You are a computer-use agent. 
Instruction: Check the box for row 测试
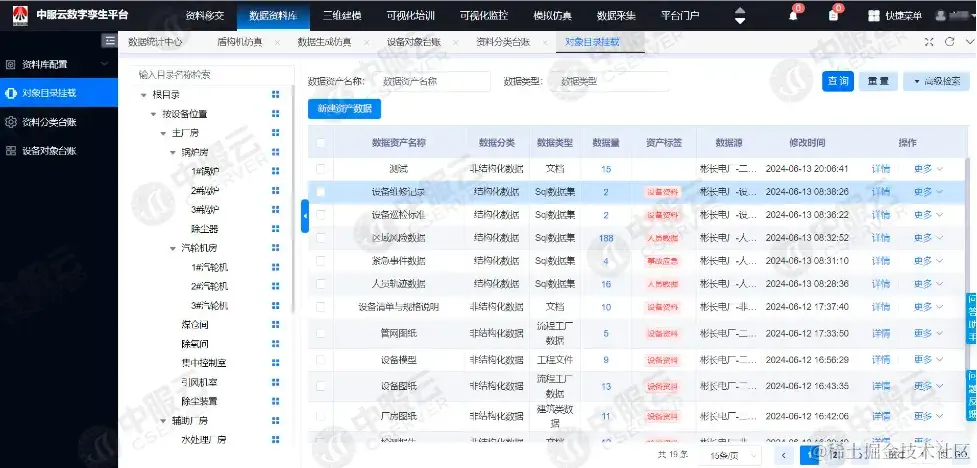[320, 169]
